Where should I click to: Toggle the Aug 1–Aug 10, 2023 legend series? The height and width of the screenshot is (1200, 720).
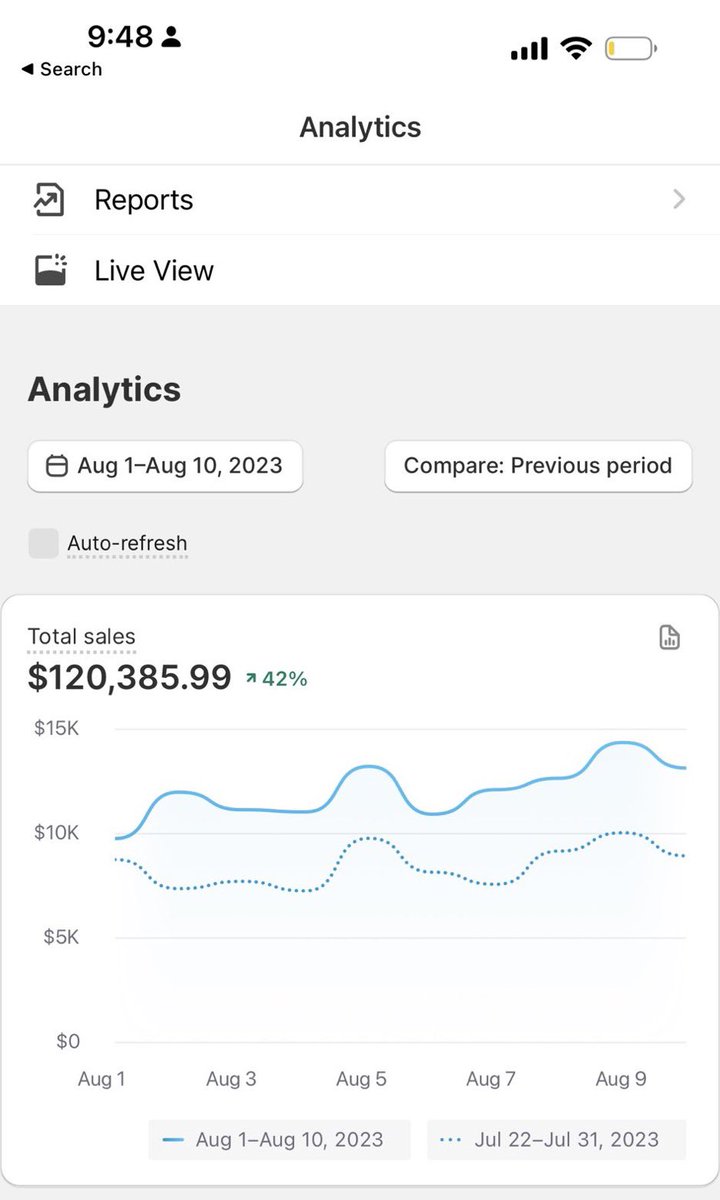(280, 1139)
